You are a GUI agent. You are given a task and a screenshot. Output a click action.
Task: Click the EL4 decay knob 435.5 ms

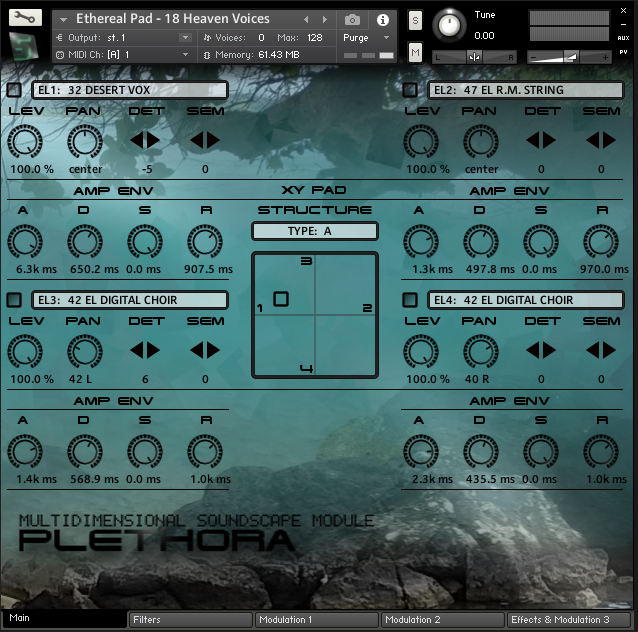tap(481, 451)
